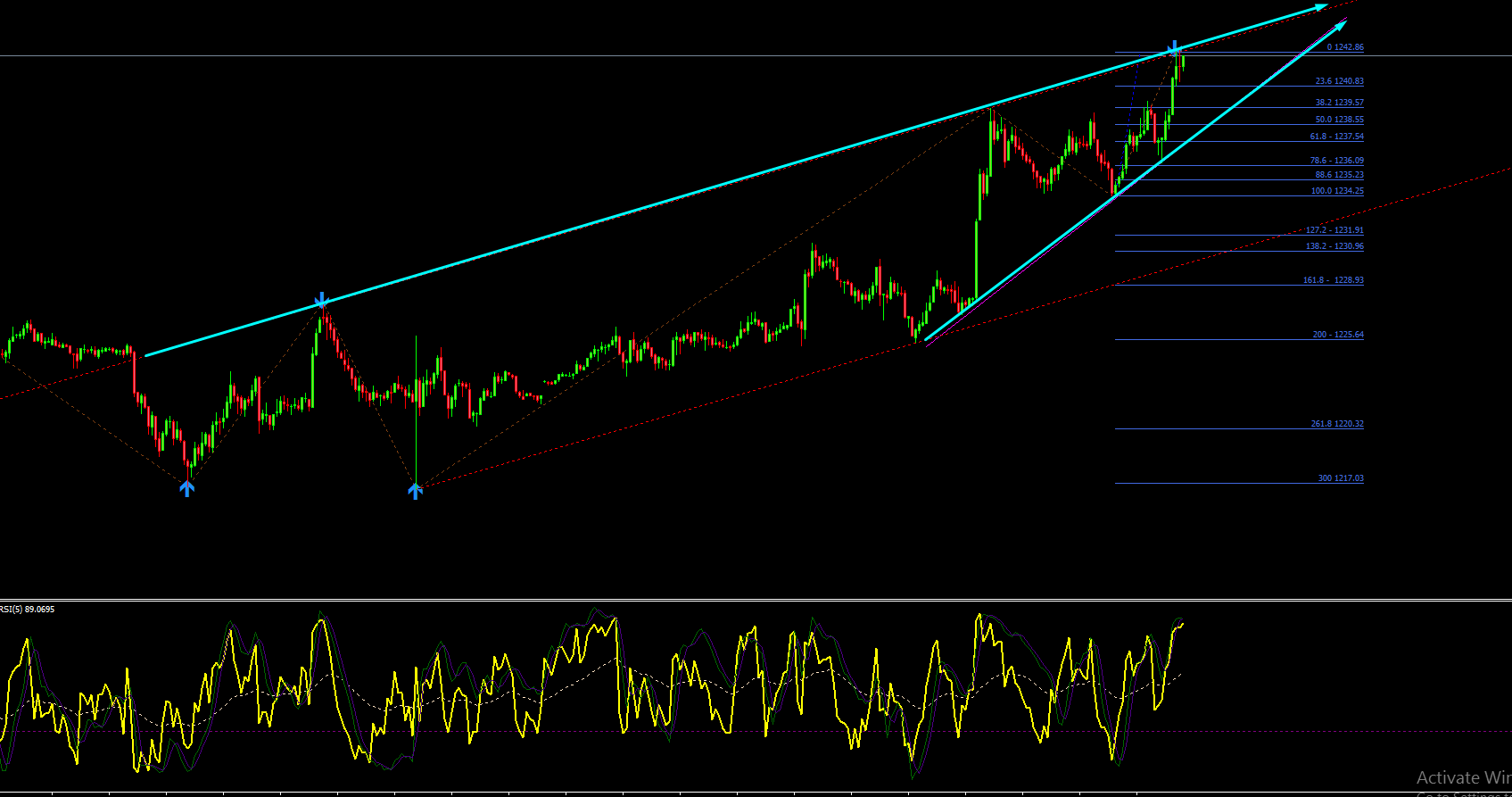The width and height of the screenshot is (1512, 797).
Task: Select the "61.8 - 1237.54" Fibonacci level text
Action: [x=1336, y=137]
